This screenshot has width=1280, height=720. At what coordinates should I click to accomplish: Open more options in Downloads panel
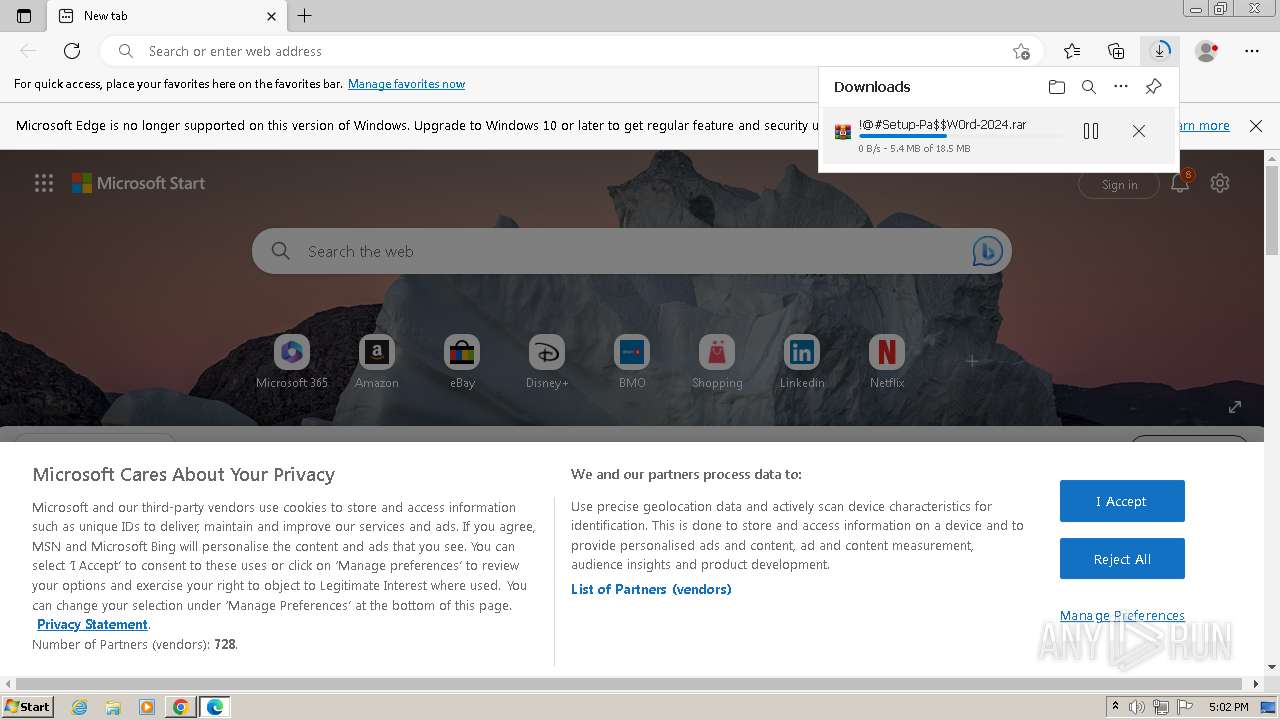1121,87
